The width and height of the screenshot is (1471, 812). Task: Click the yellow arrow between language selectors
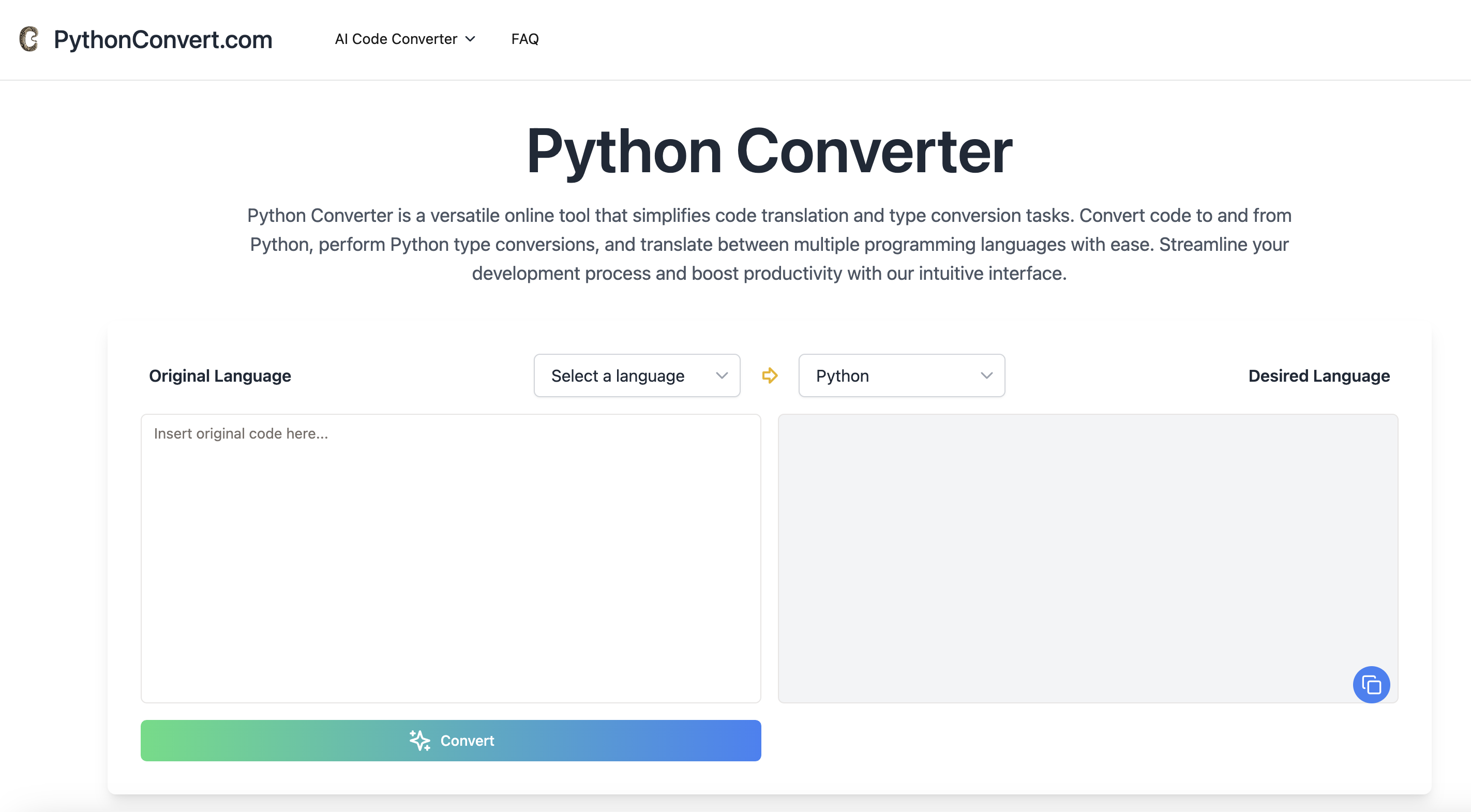tap(769, 375)
